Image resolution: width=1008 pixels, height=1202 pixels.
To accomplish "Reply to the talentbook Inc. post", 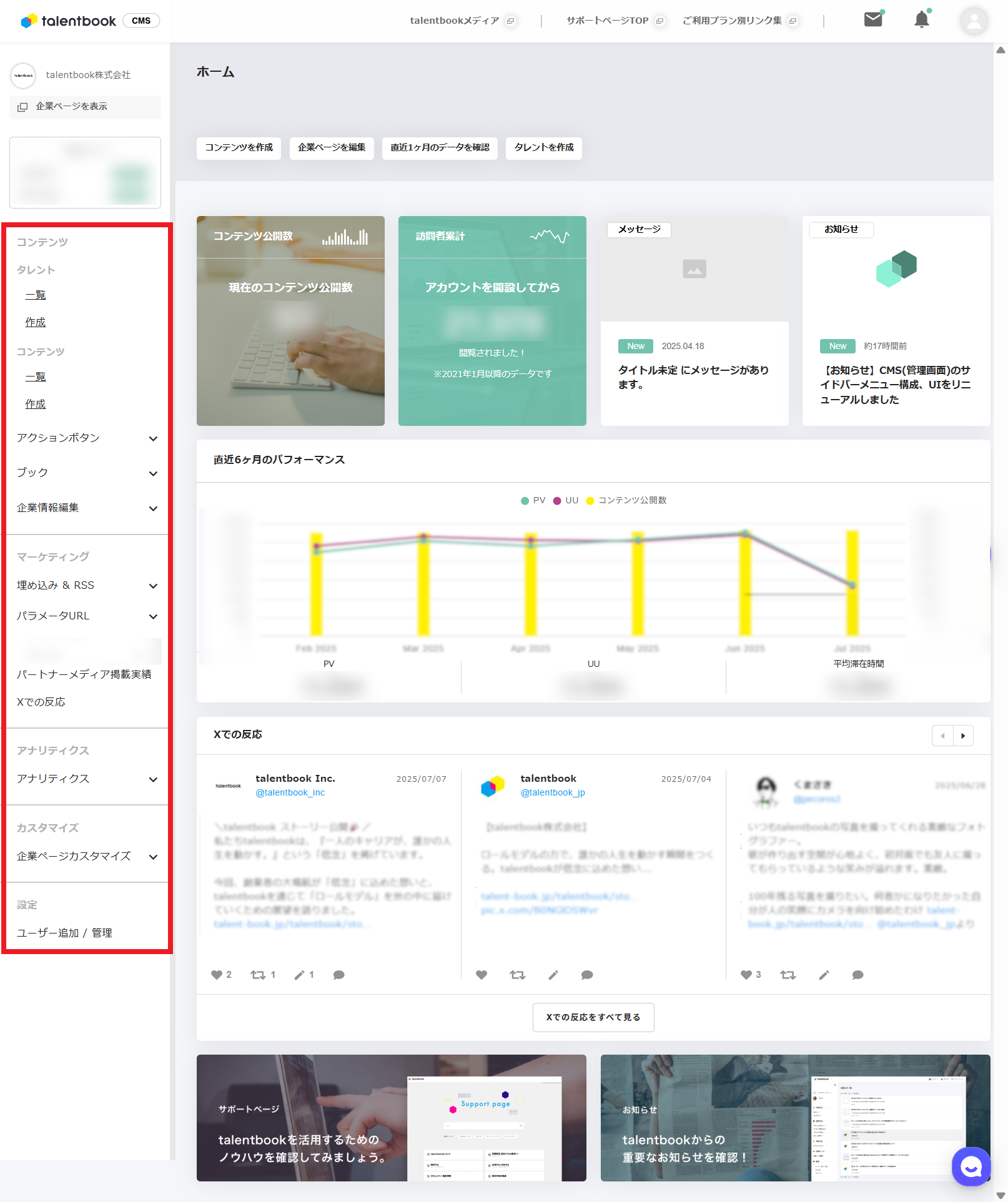I will click(339, 975).
